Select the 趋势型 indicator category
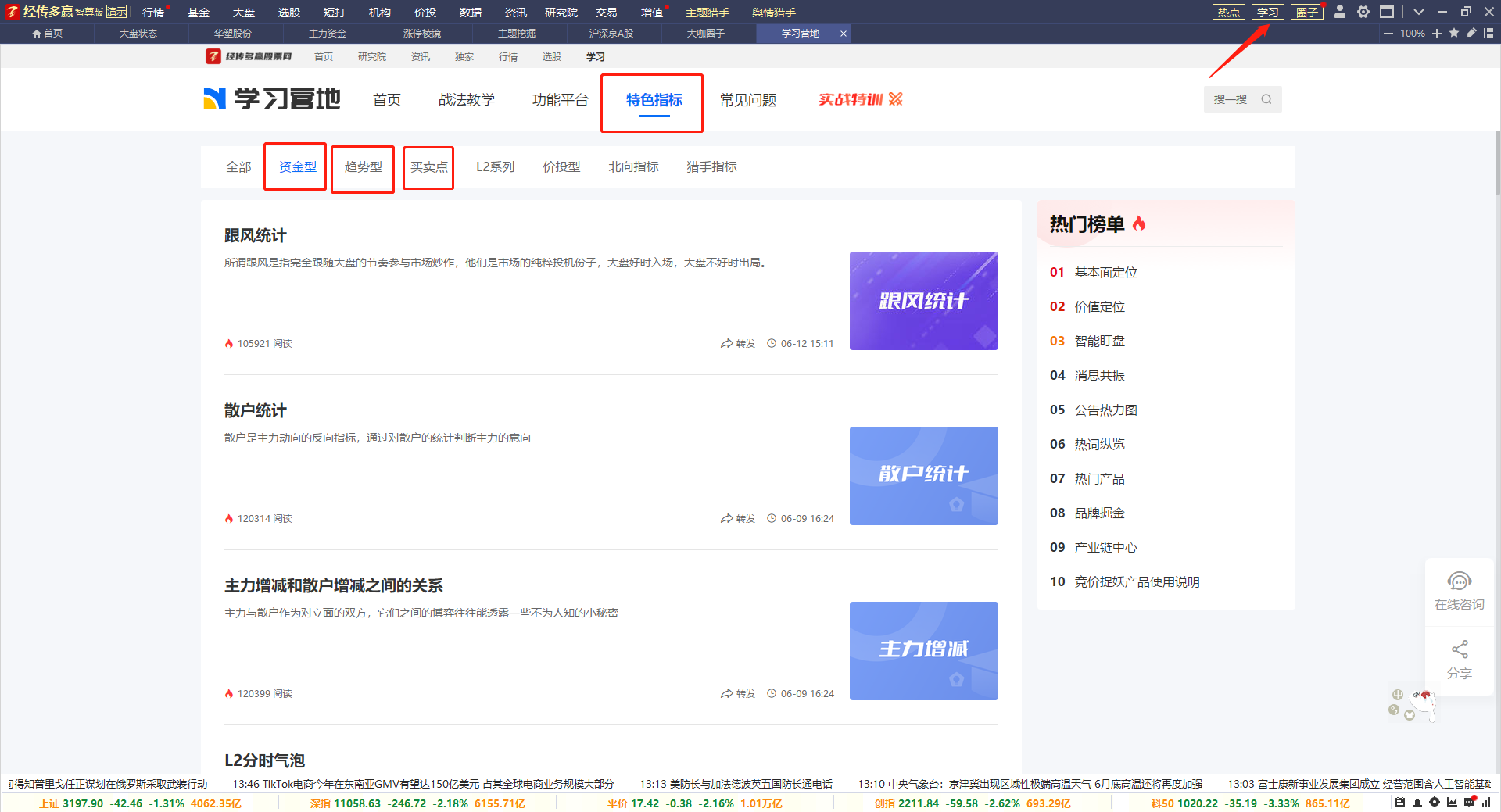Viewport: 1501px width, 812px height. click(363, 167)
